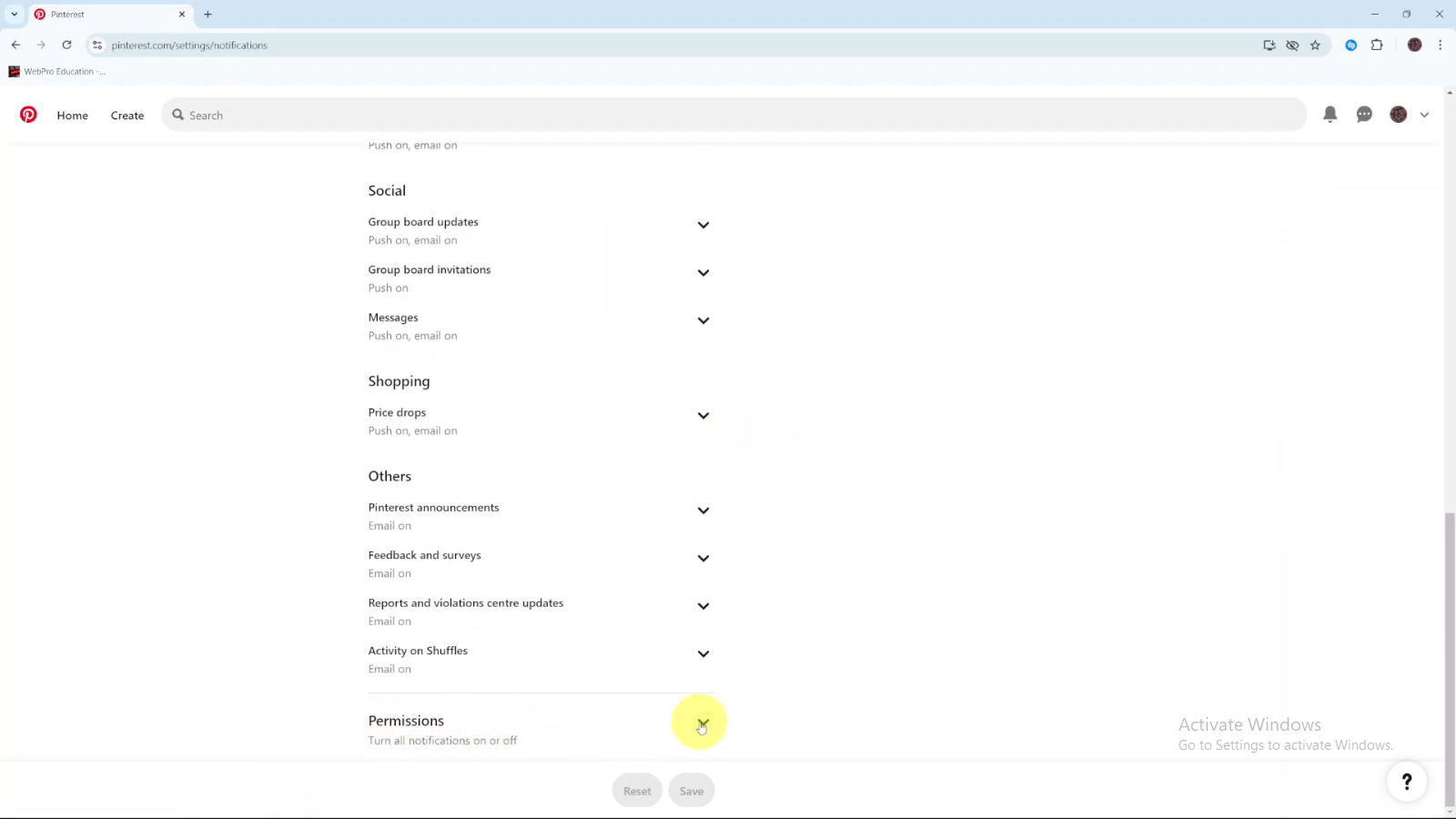Click the eye-slash tracking protection icon

tap(1292, 45)
